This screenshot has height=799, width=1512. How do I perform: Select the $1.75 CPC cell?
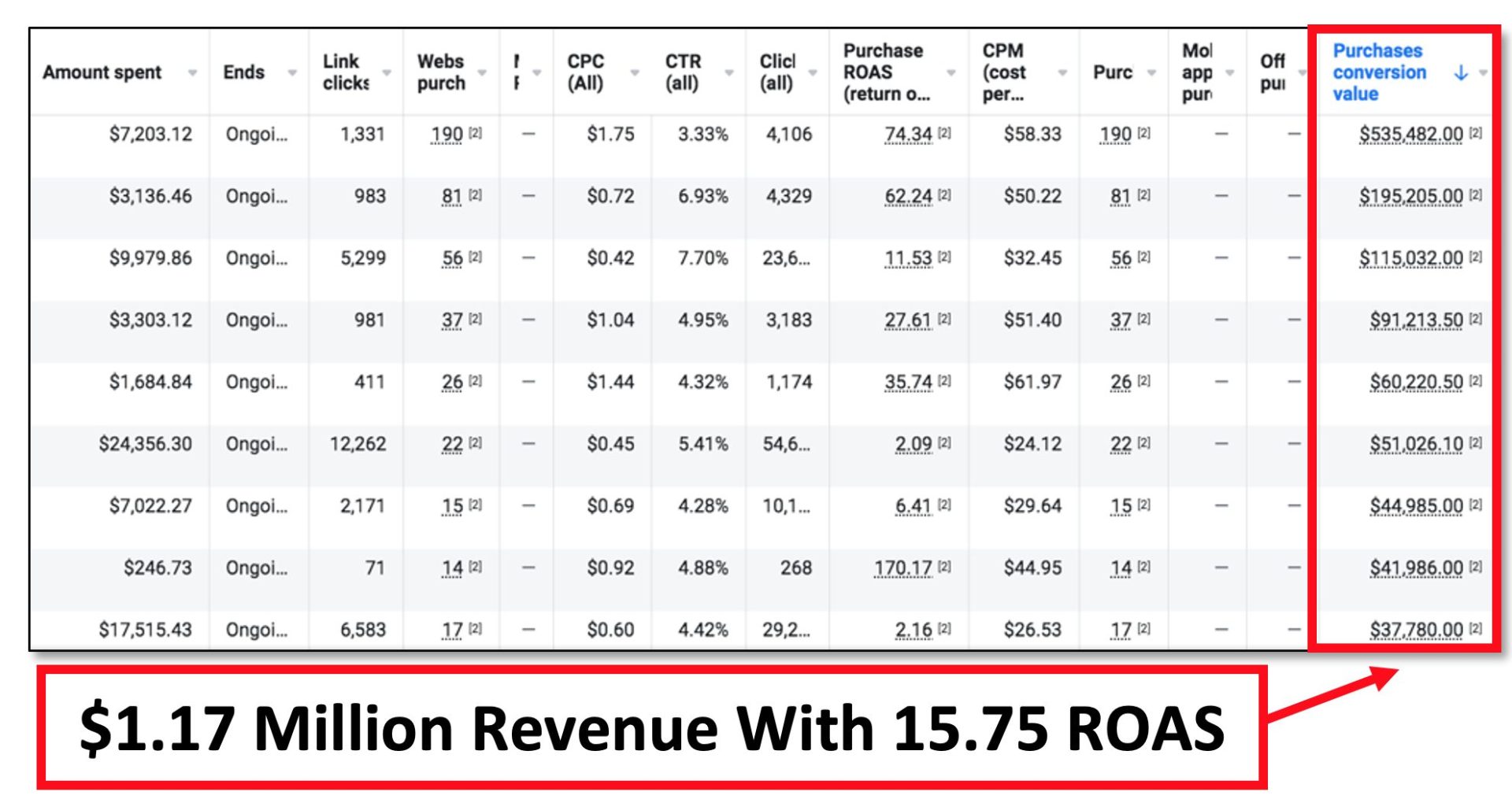tap(610, 135)
